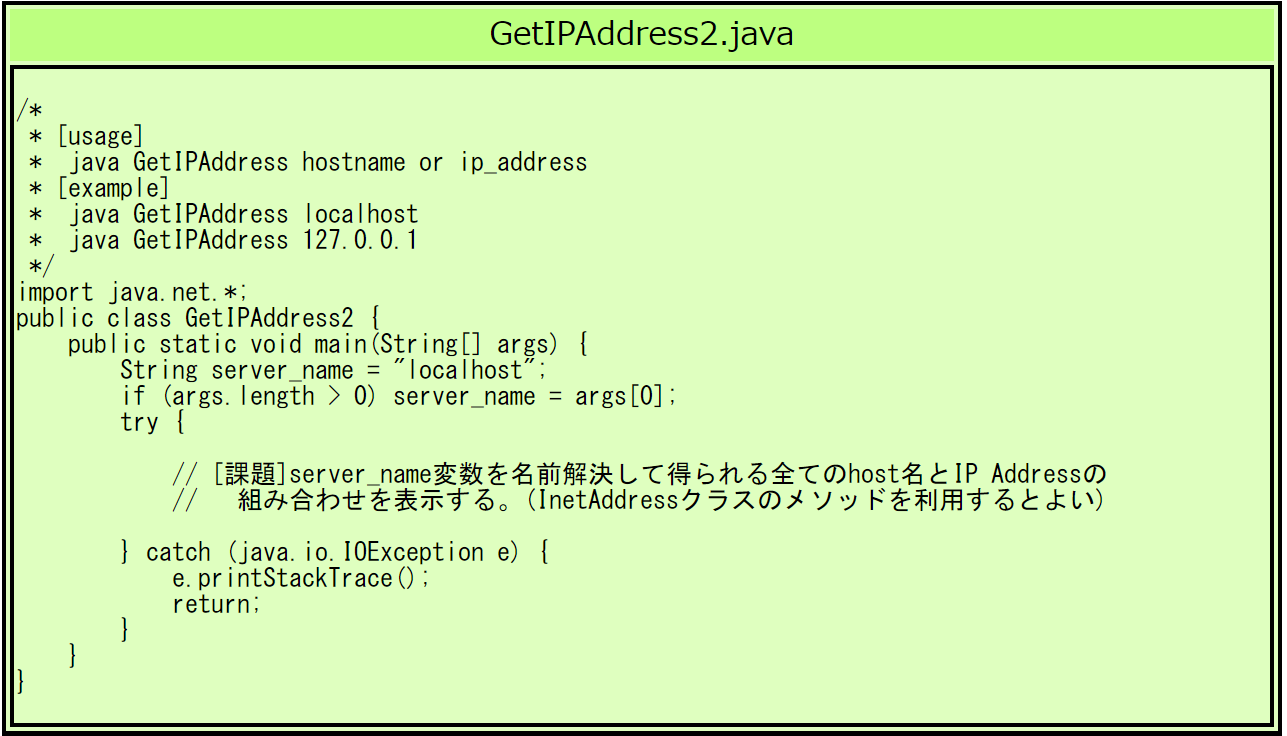Click the comment closing '*/' marker

point(42,266)
